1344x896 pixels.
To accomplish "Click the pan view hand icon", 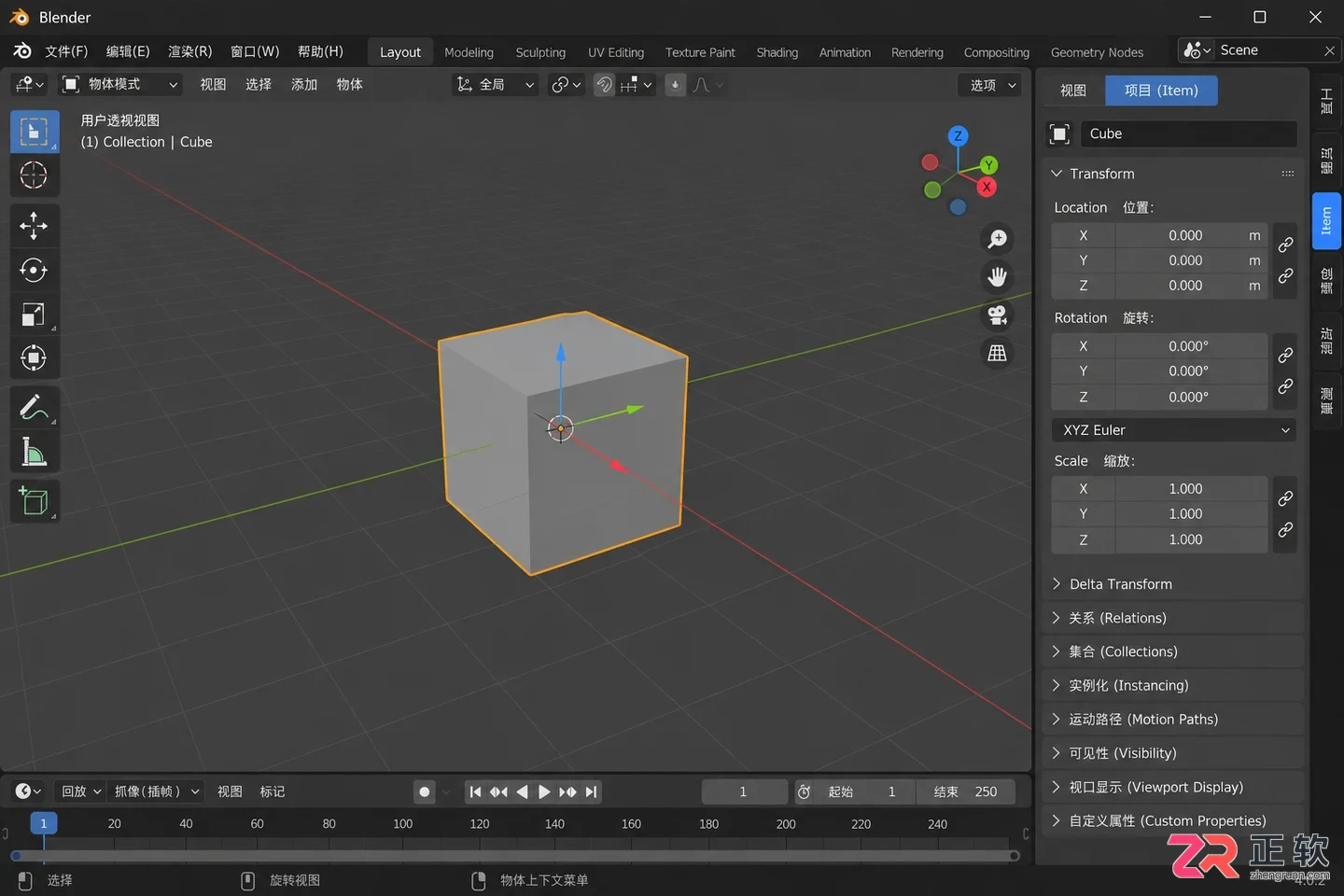I will click(x=998, y=277).
